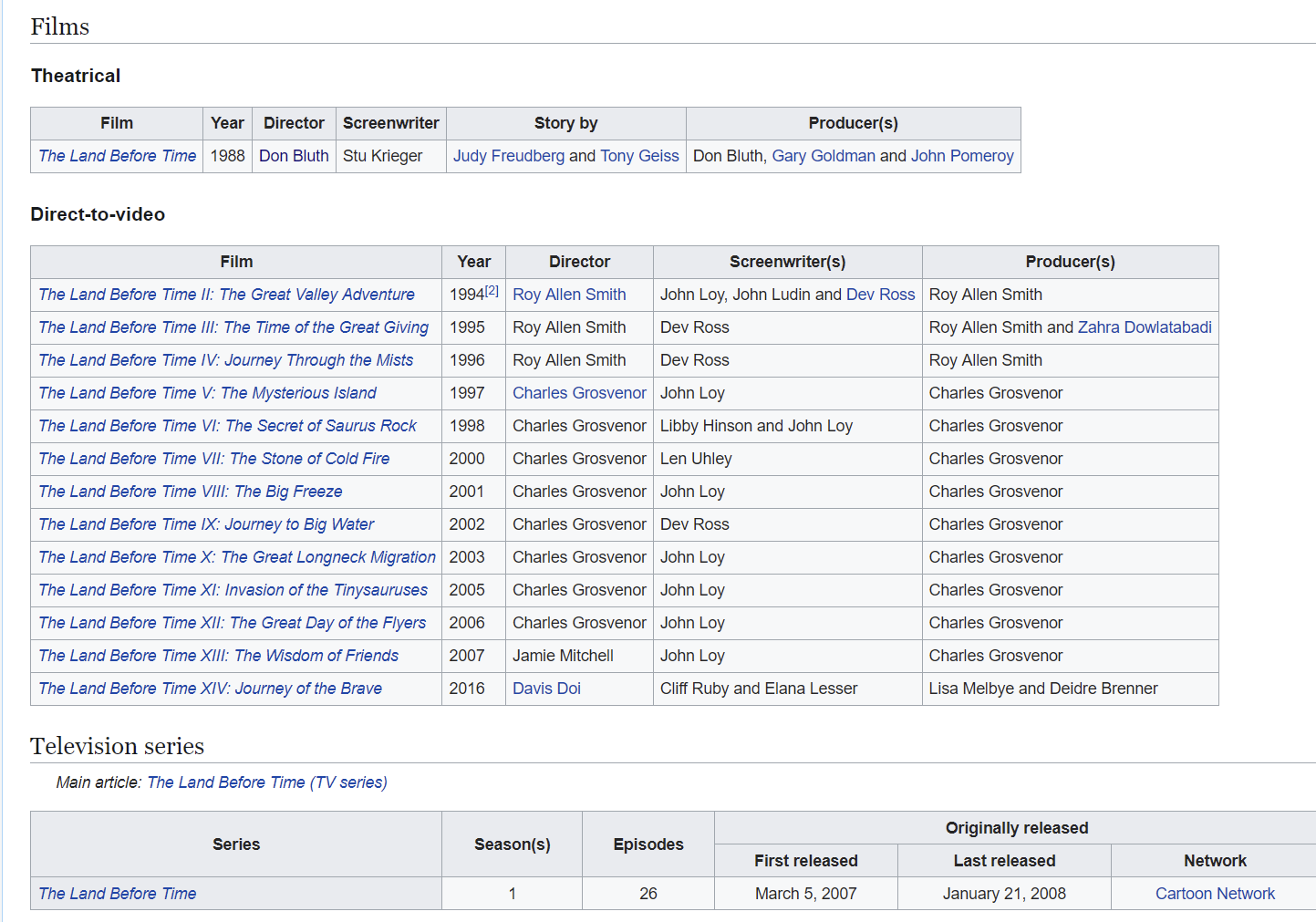Open Journey Through the Mists film link

pos(225,360)
